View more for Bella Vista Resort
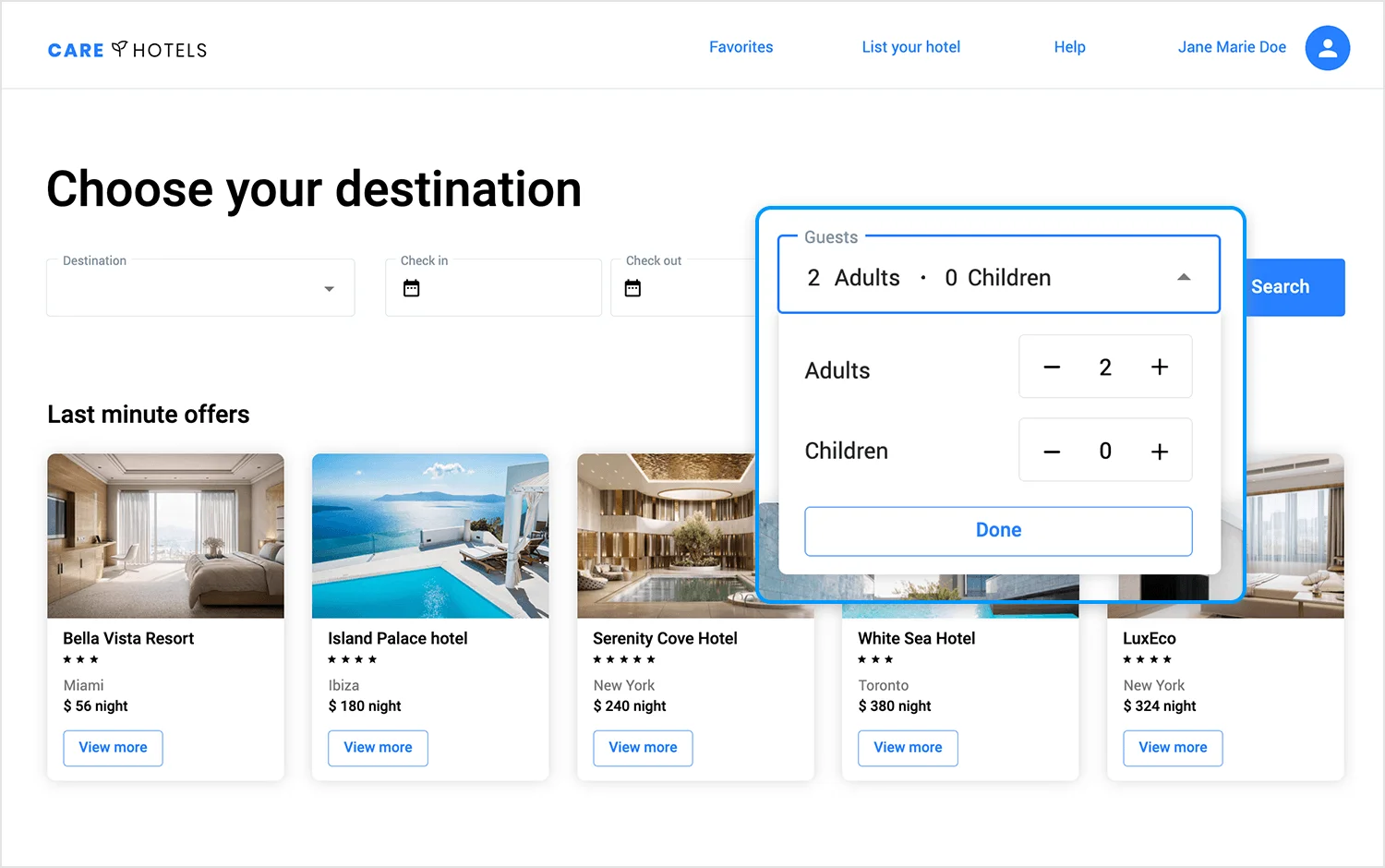The image size is (1385, 868). [x=113, y=748]
